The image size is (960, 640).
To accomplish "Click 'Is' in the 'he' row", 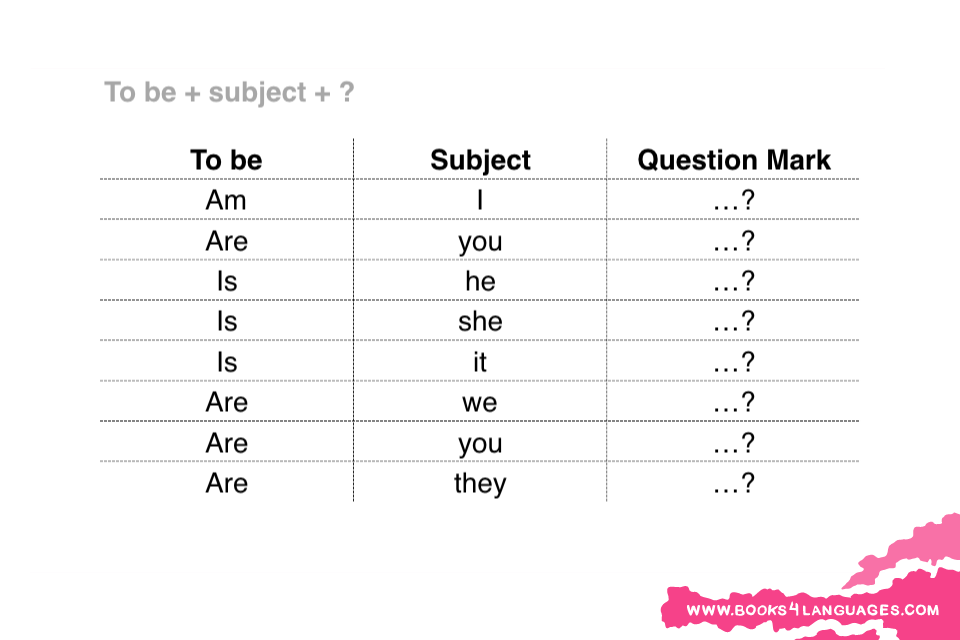I will click(227, 281).
